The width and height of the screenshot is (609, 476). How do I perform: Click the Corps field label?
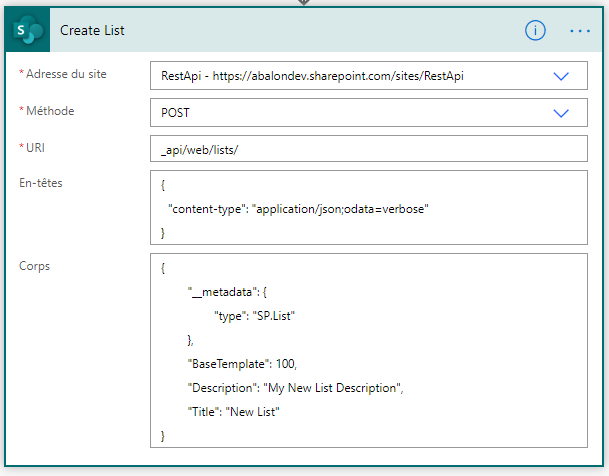(35, 266)
